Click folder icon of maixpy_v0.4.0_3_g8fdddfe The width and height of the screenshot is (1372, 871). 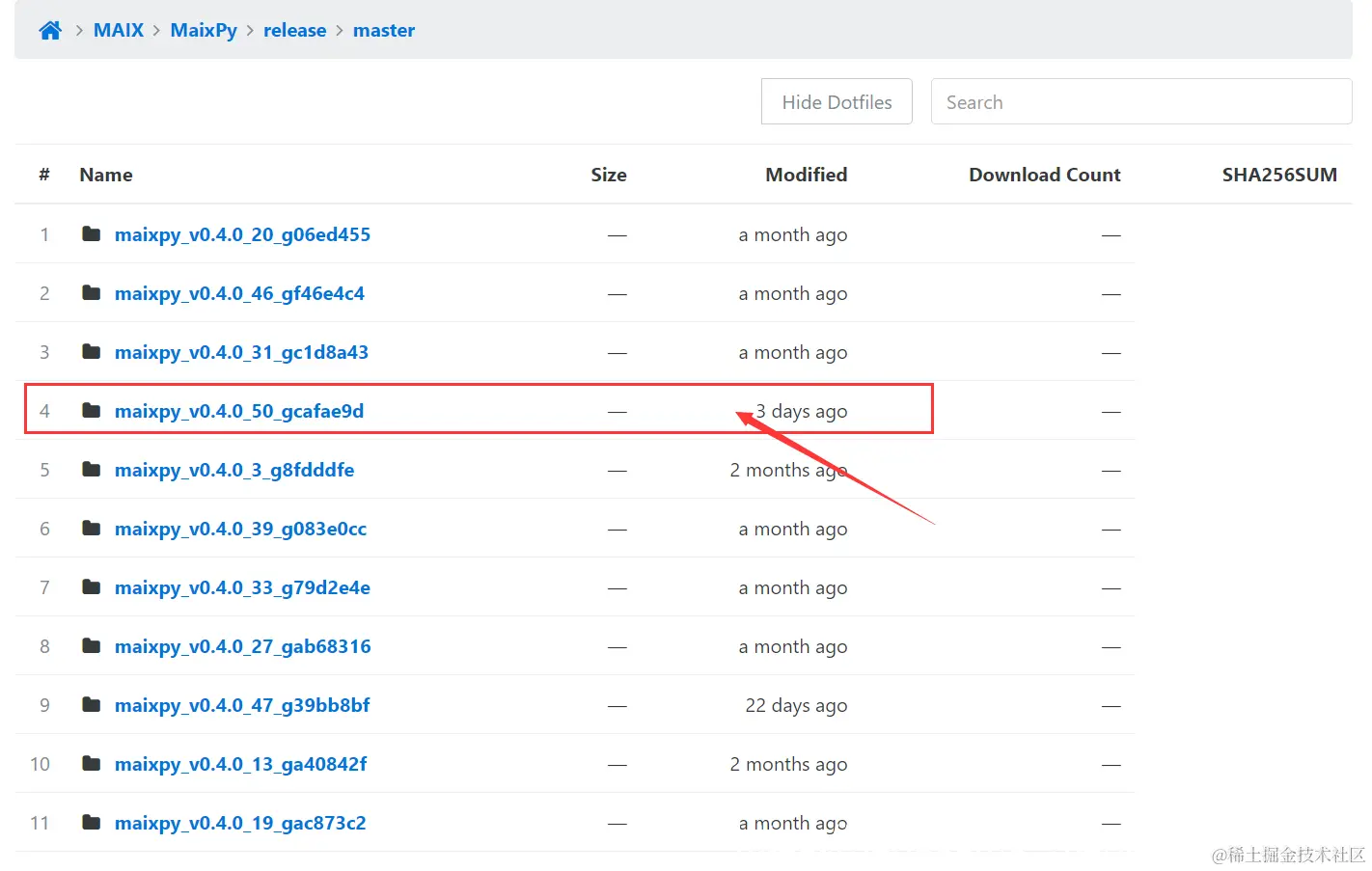click(x=92, y=470)
